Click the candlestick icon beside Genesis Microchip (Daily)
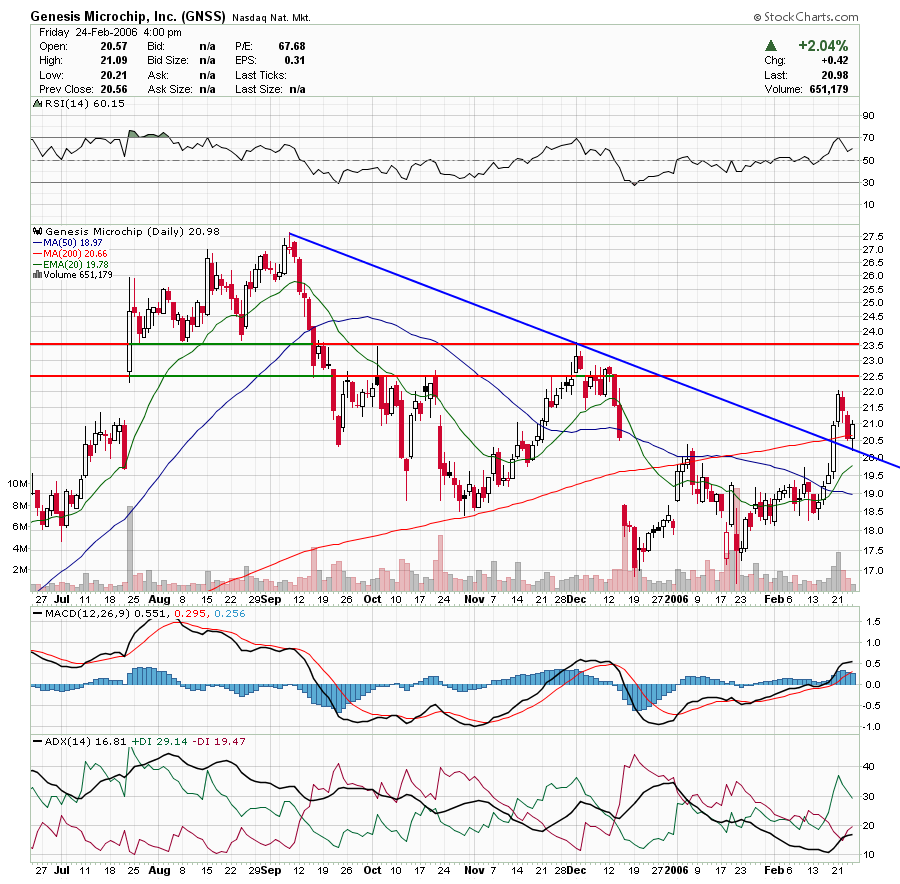Screen dimensions: 900x884 [38, 231]
